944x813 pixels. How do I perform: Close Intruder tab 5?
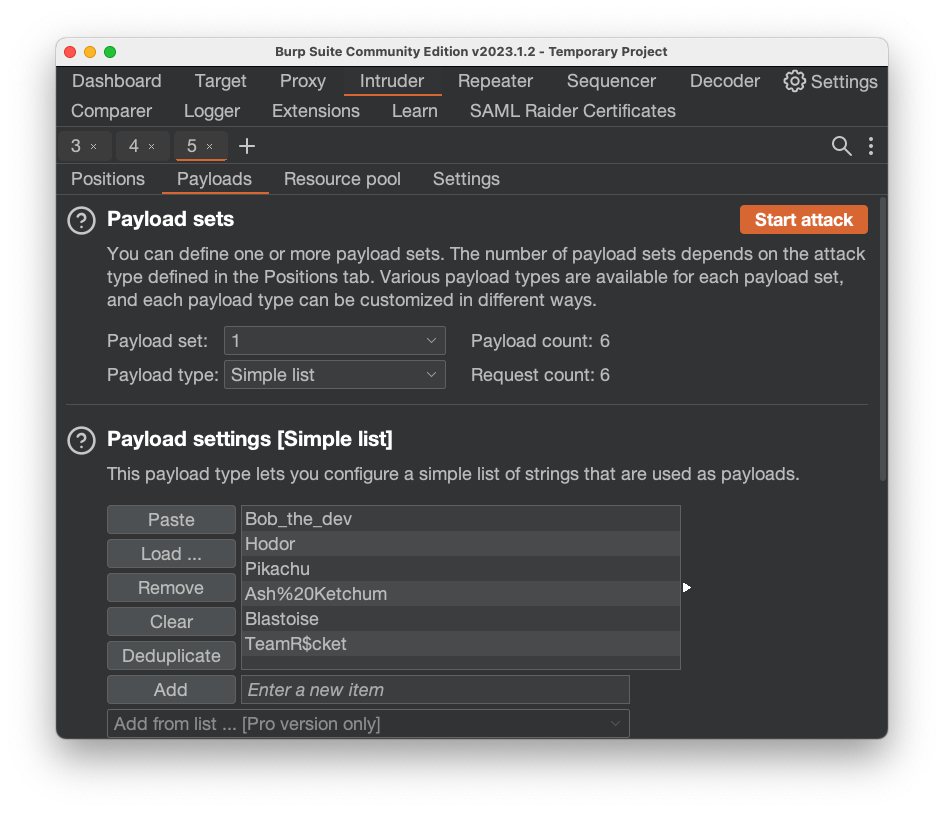[x=209, y=147]
